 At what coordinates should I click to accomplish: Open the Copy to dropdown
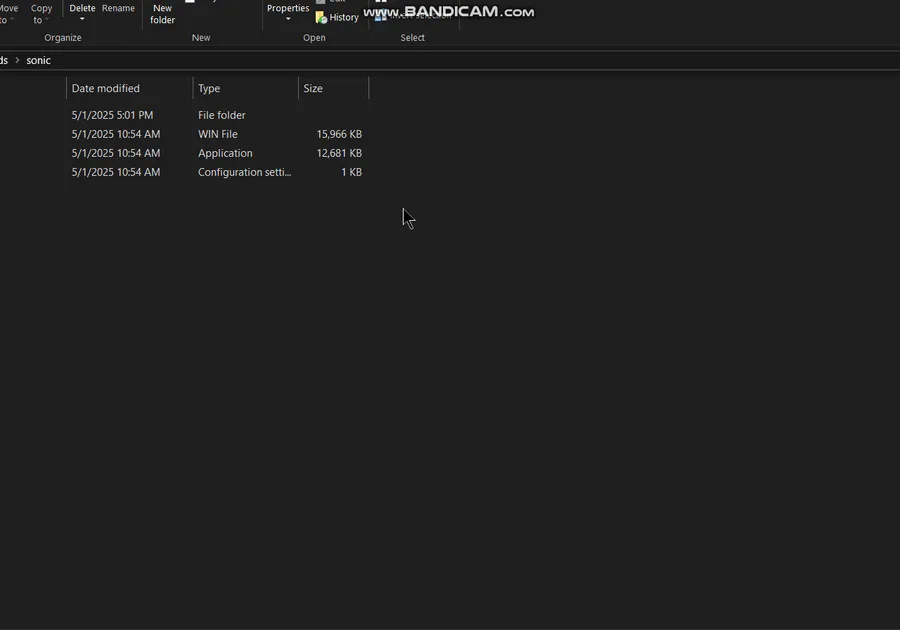coord(41,14)
